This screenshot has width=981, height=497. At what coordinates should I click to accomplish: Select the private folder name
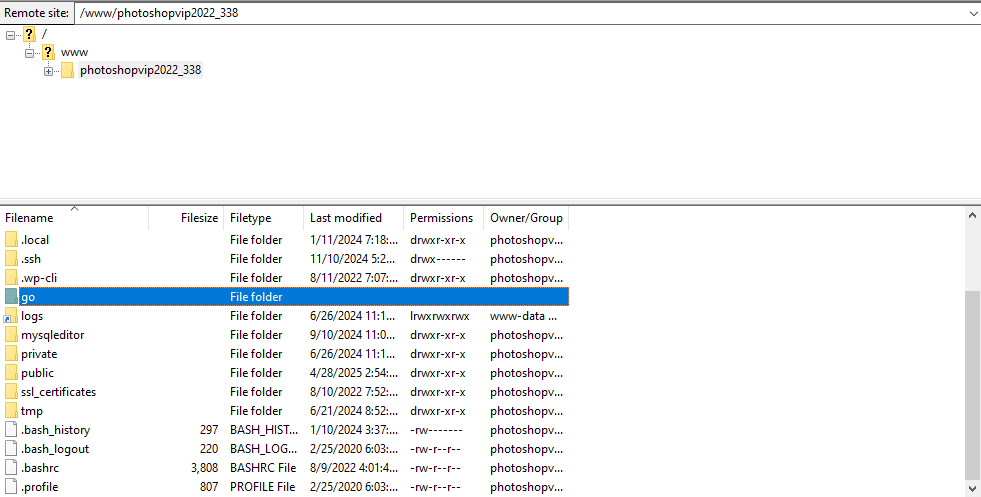(39, 354)
